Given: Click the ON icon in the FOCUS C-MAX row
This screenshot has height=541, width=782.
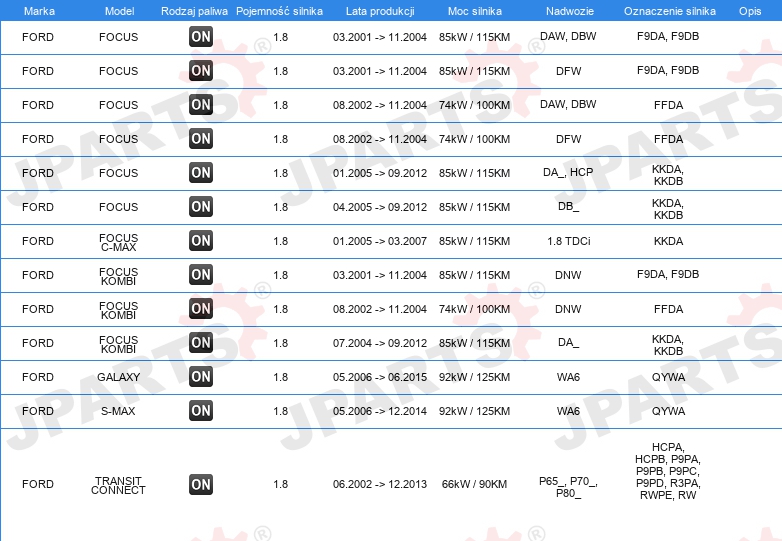Looking at the screenshot, I should [x=201, y=240].
